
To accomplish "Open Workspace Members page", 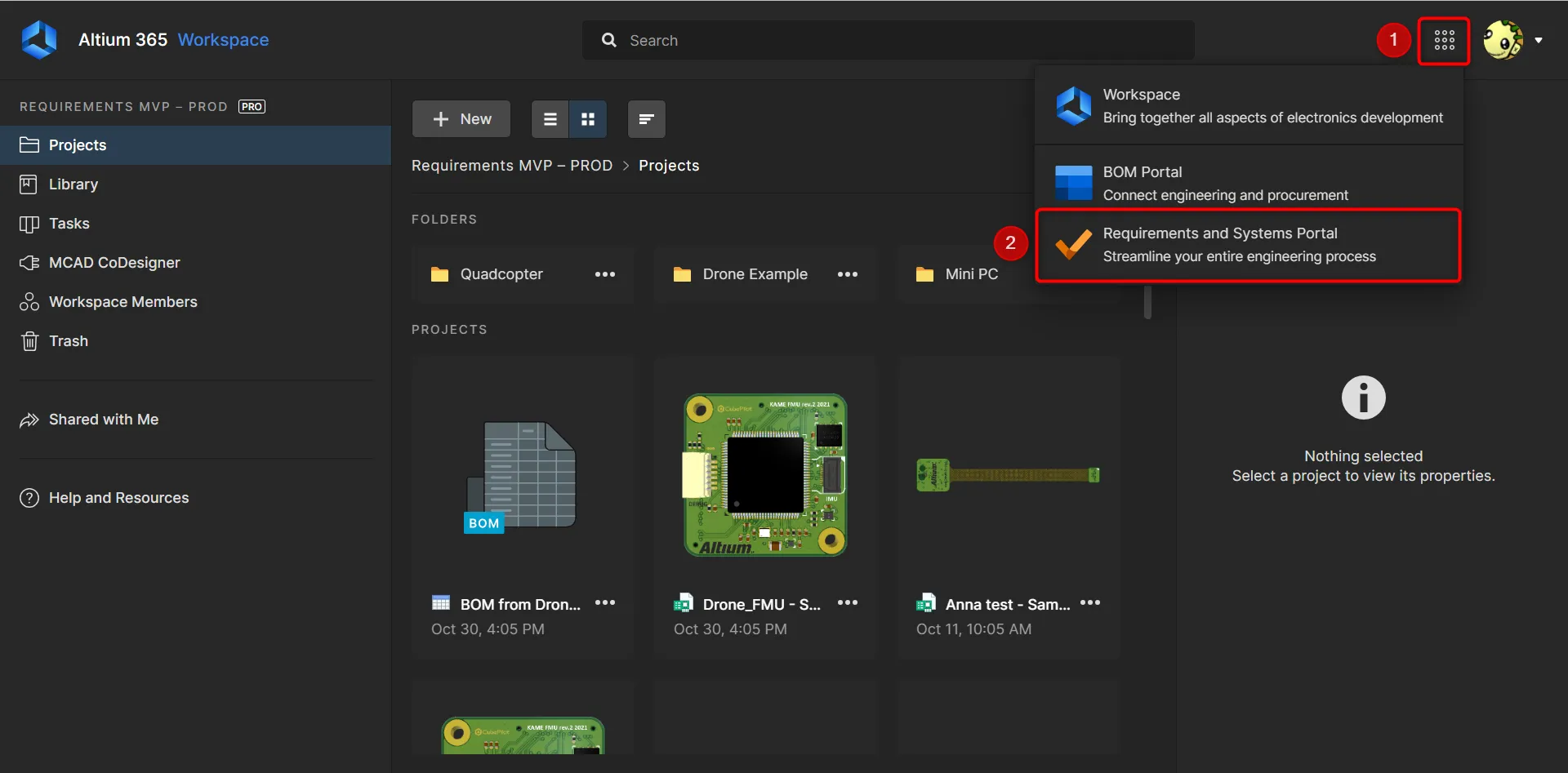I will (122, 302).
